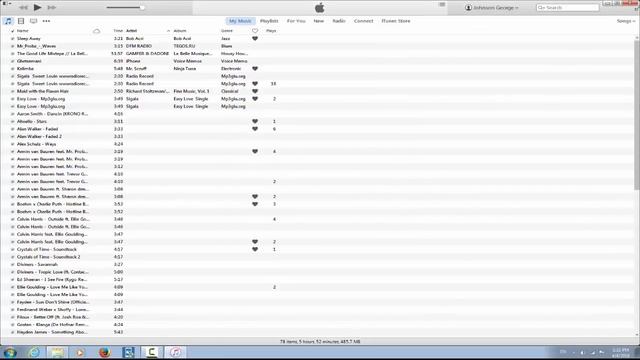640x360 pixels.
Task: Play the current track
Action: [x=37, y=7]
